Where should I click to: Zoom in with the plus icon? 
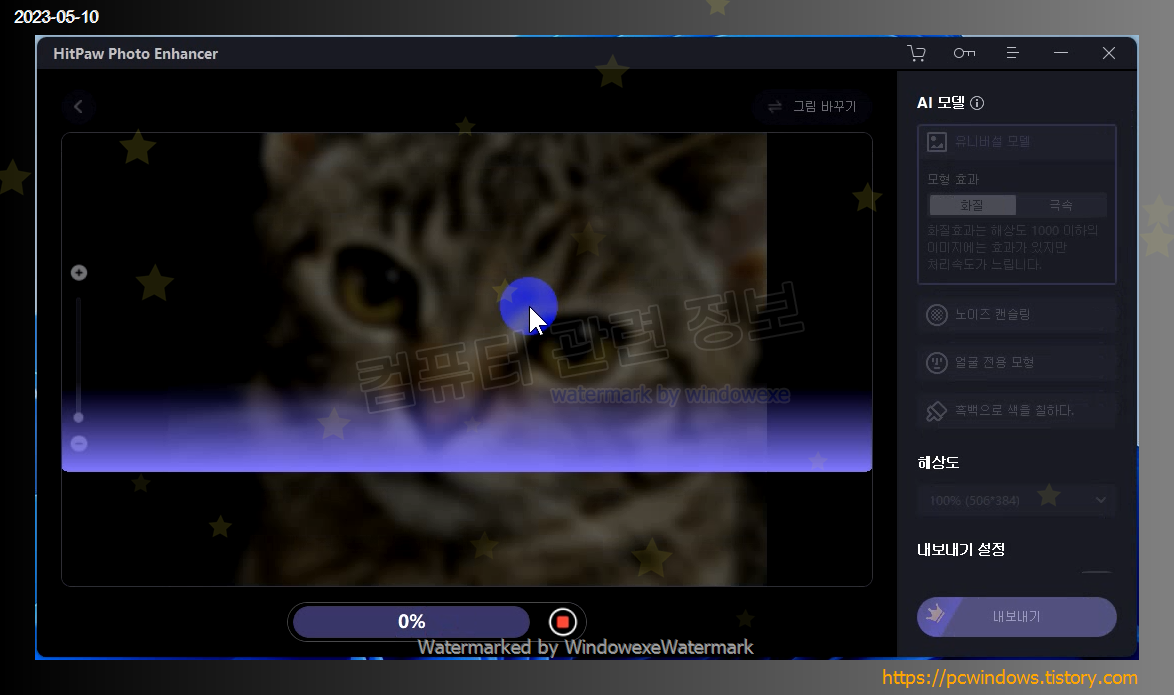click(79, 273)
